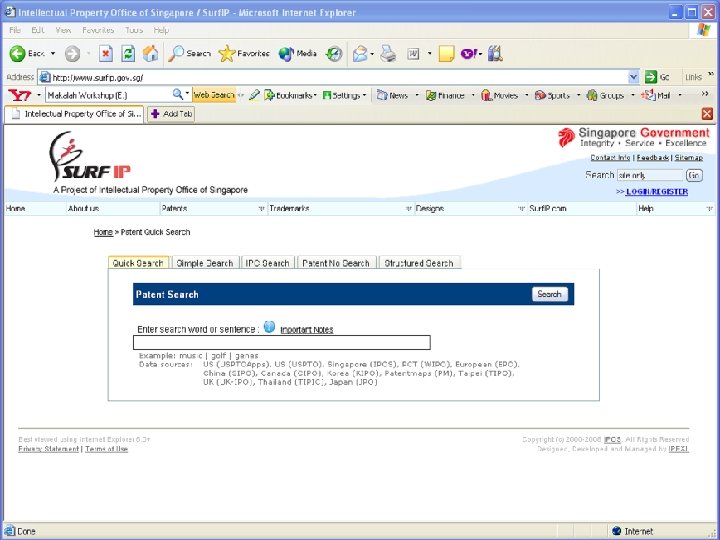Open the Yahoo Bookmarks button
Viewport: 720px width, 540px height.
(x=289, y=95)
